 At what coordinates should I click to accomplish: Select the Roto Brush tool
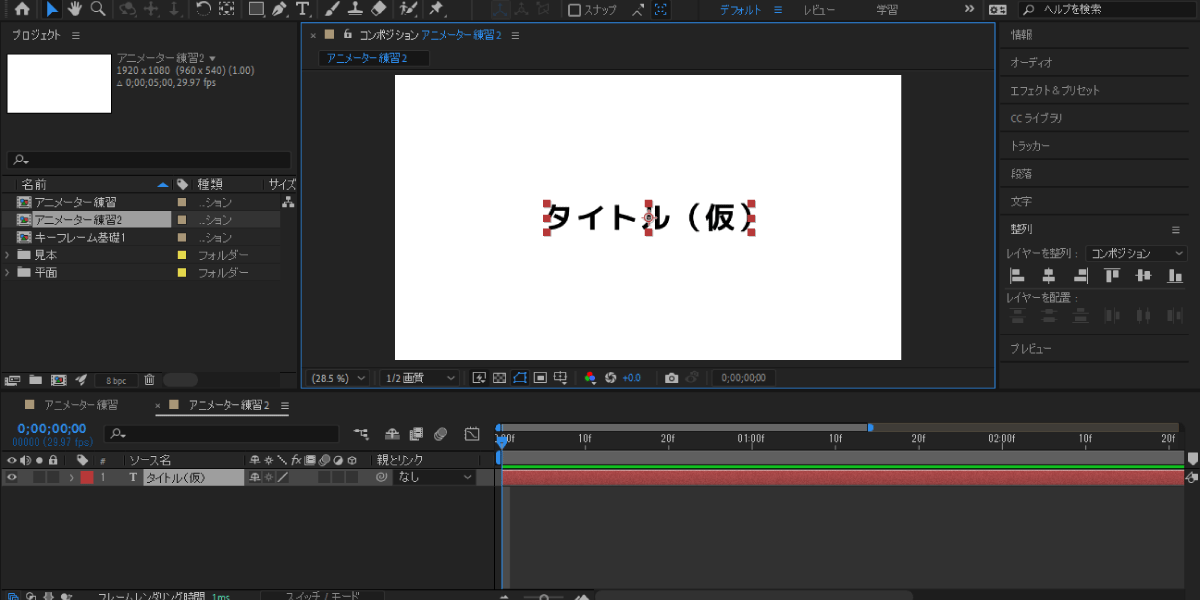click(407, 9)
